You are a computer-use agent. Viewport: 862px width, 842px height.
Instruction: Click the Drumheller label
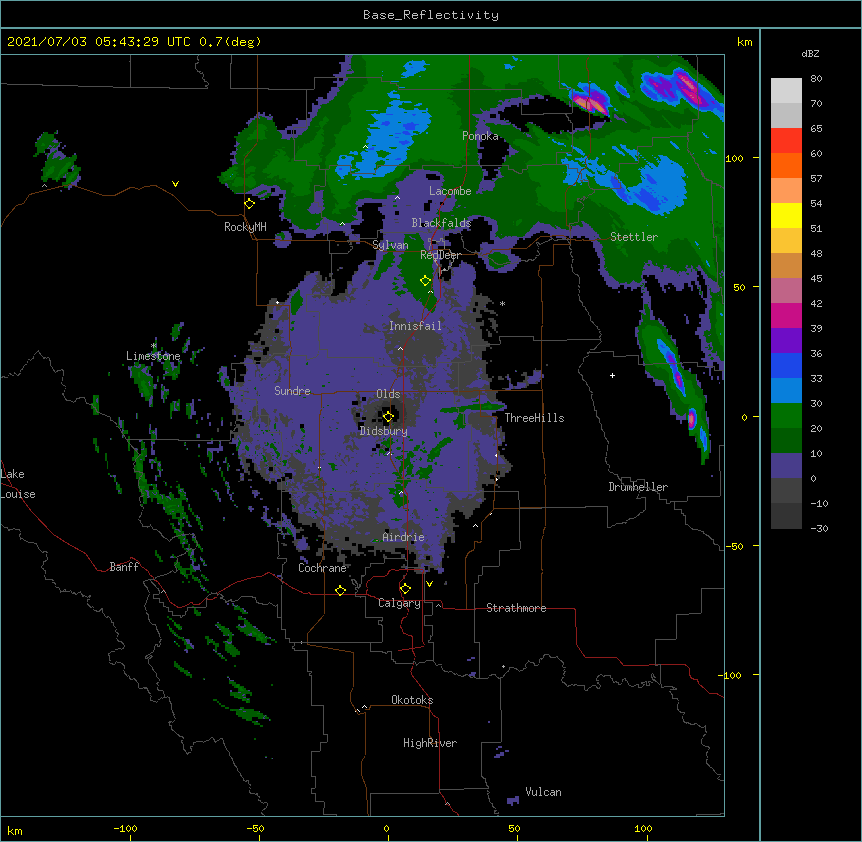(x=638, y=487)
